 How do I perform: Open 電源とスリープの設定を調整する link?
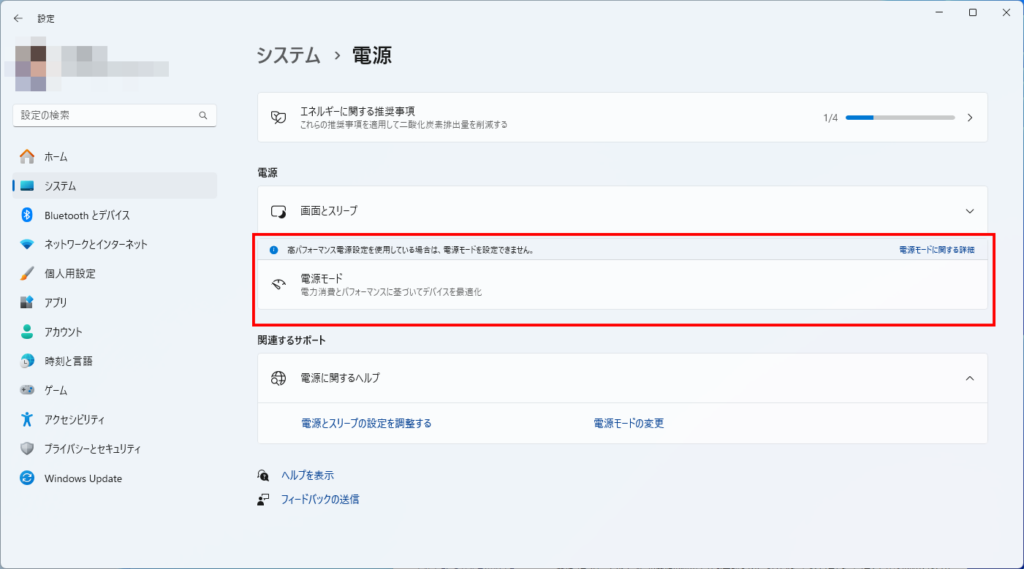click(x=366, y=423)
